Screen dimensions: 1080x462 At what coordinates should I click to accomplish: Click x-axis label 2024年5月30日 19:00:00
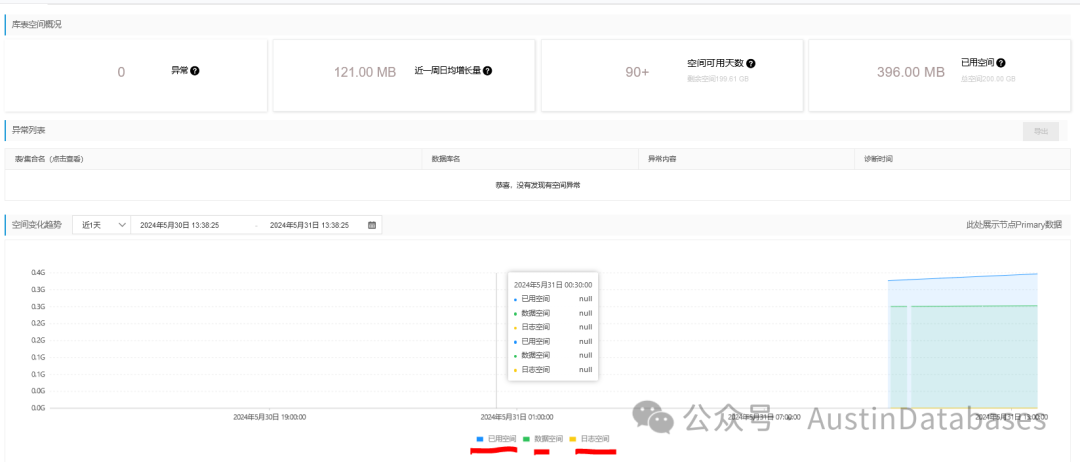pyautogui.click(x=269, y=417)
